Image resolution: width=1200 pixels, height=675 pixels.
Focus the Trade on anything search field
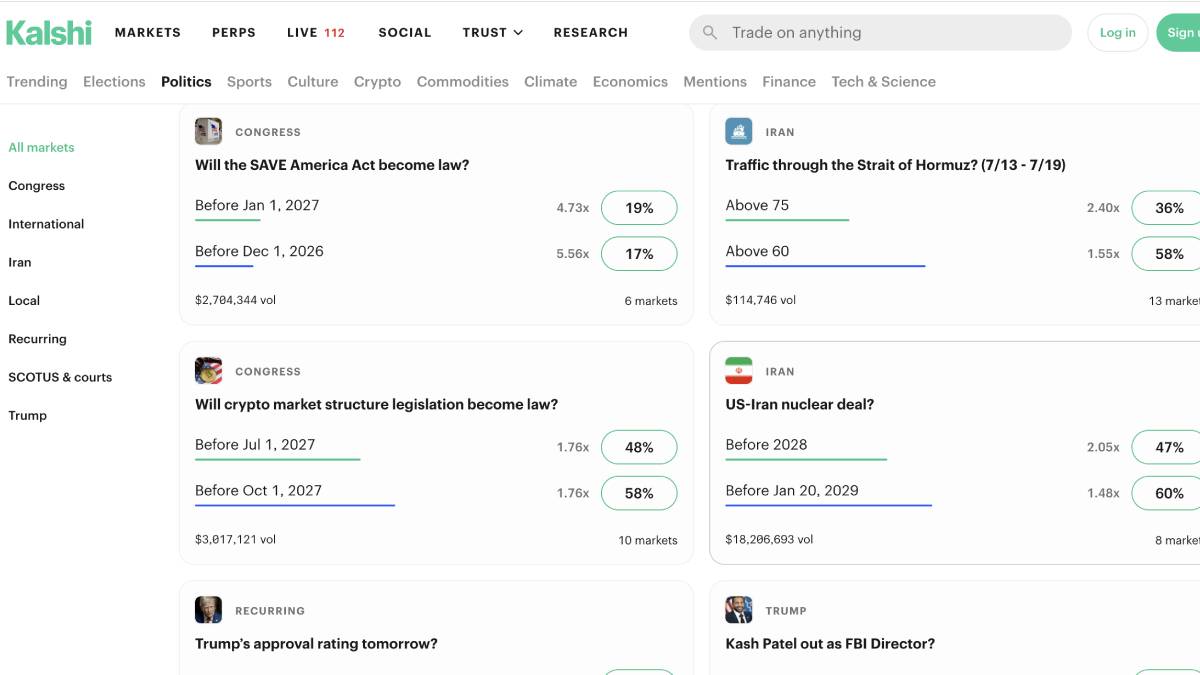(880, 33)
